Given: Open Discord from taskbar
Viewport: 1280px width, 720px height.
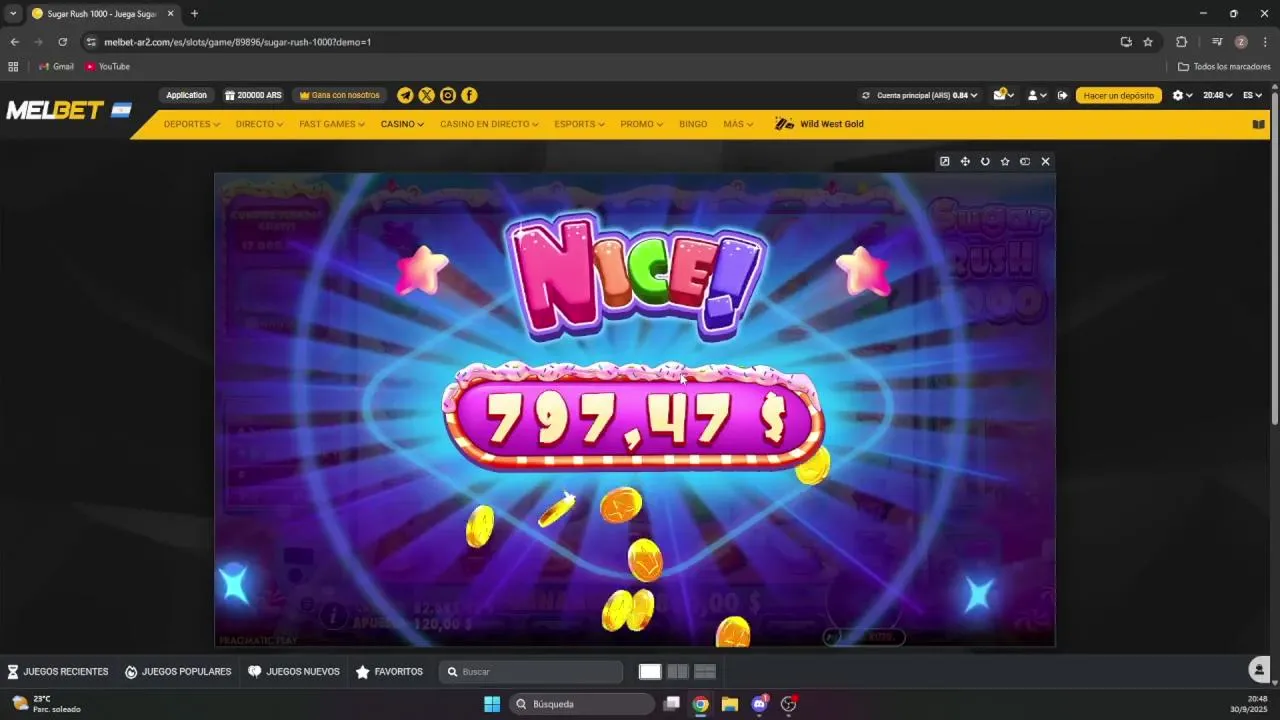Looking at the screenshot, I should click(x=759, y=704).
